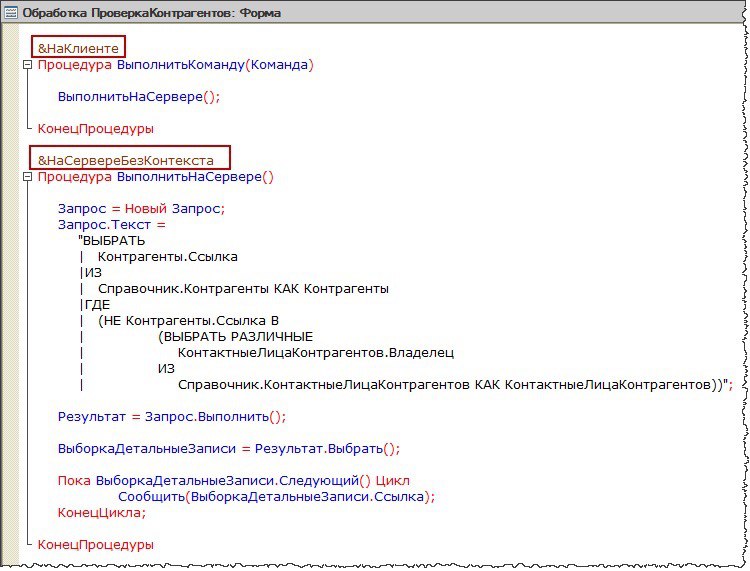Click the first КонецПроцедуры keyword
The image size is (750, 571).
click(x=96, y=129)
